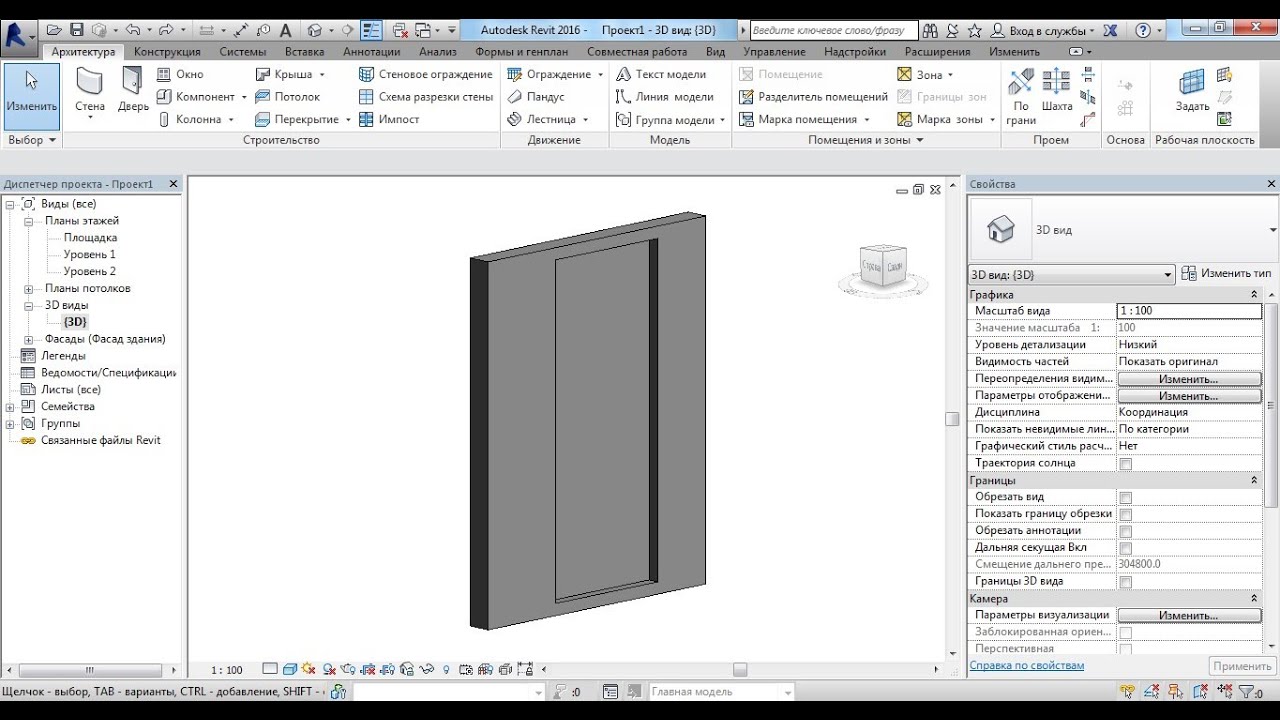Select Уровень 1 floor plan

(90, 255)
